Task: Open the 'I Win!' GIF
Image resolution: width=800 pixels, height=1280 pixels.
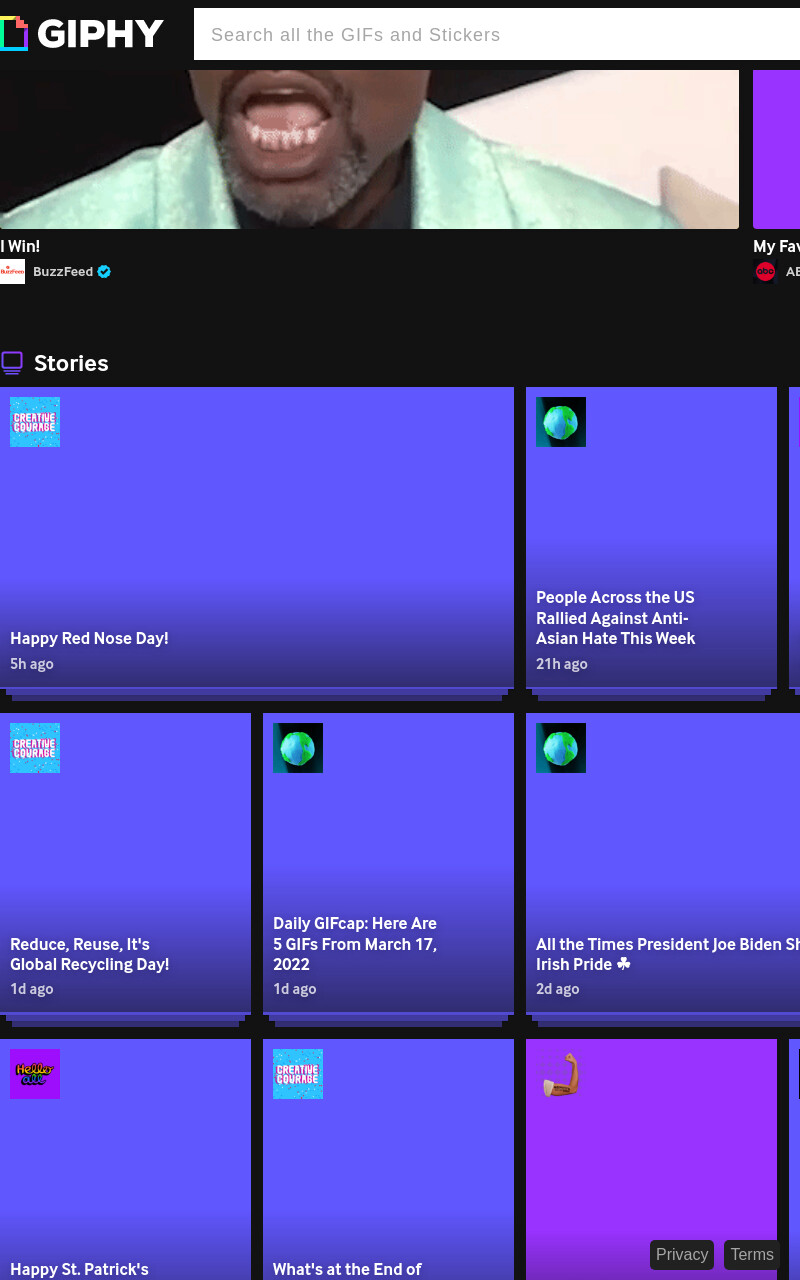Action: coord(369,149)
